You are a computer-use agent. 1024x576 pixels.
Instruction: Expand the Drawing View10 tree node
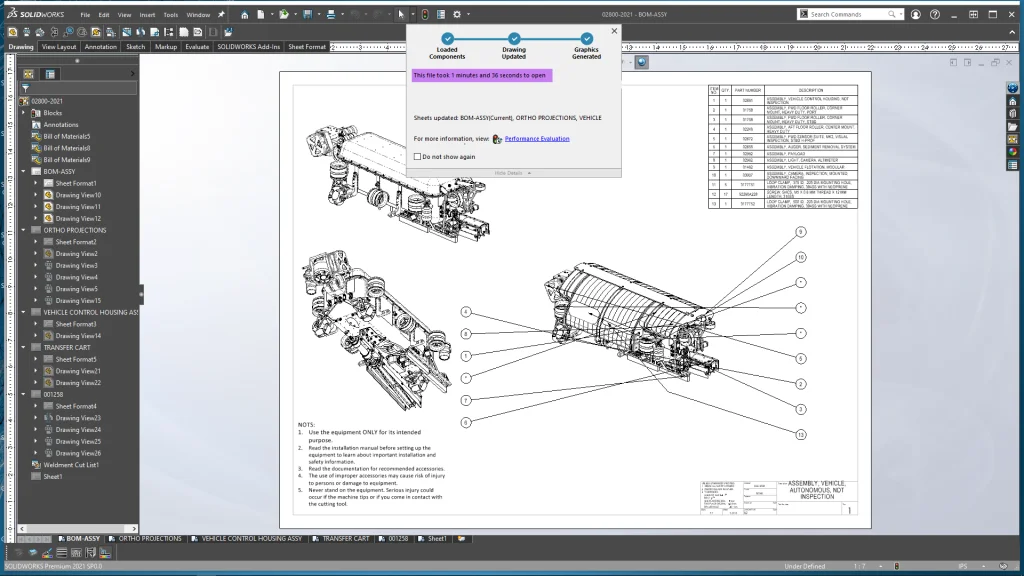click(x=36, y=195)
